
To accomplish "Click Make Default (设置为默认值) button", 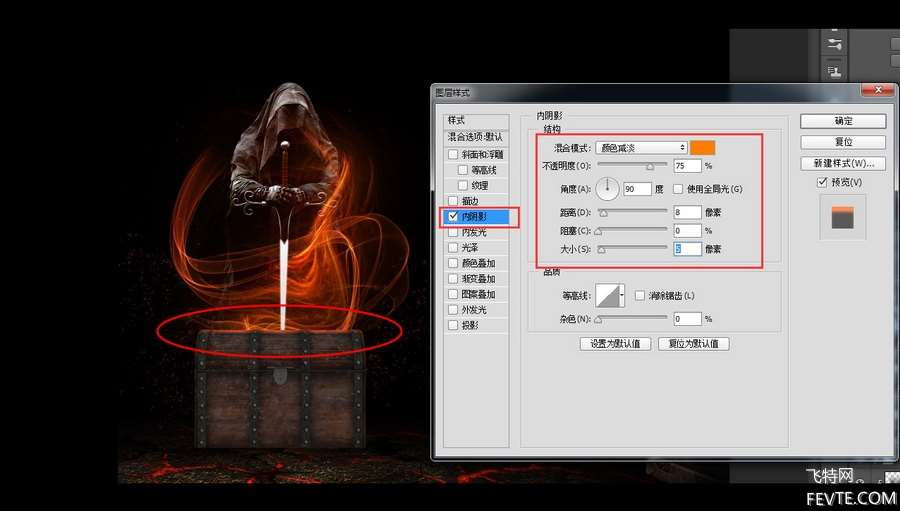I will pos(615,343).
